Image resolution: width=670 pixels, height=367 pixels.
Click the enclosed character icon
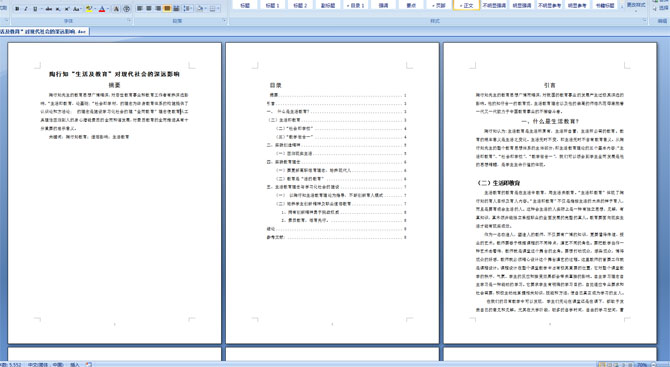(x=126, y=9)
